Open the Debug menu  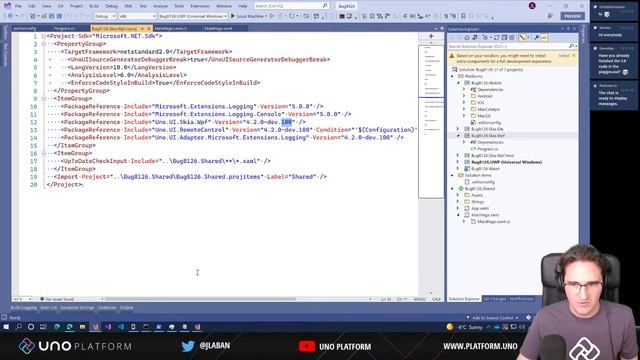click(111, 6)
